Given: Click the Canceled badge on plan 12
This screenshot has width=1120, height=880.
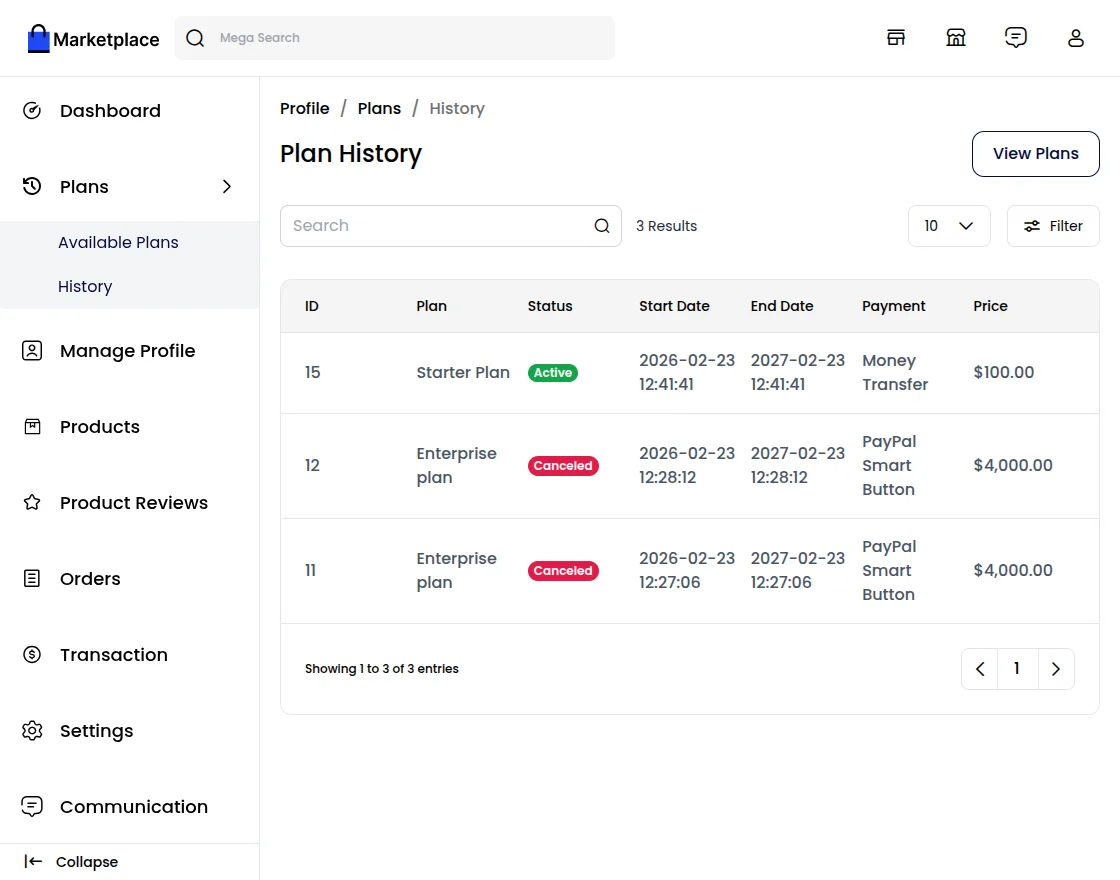Looking at the screenshot, I should click(x=563, y=465).
